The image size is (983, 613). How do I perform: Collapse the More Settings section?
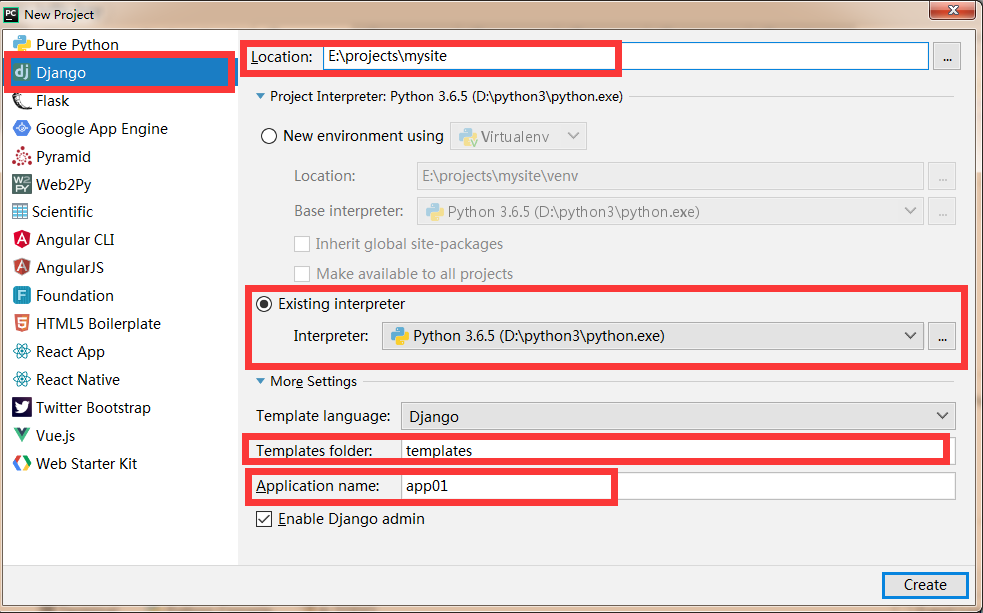[260, 381]
